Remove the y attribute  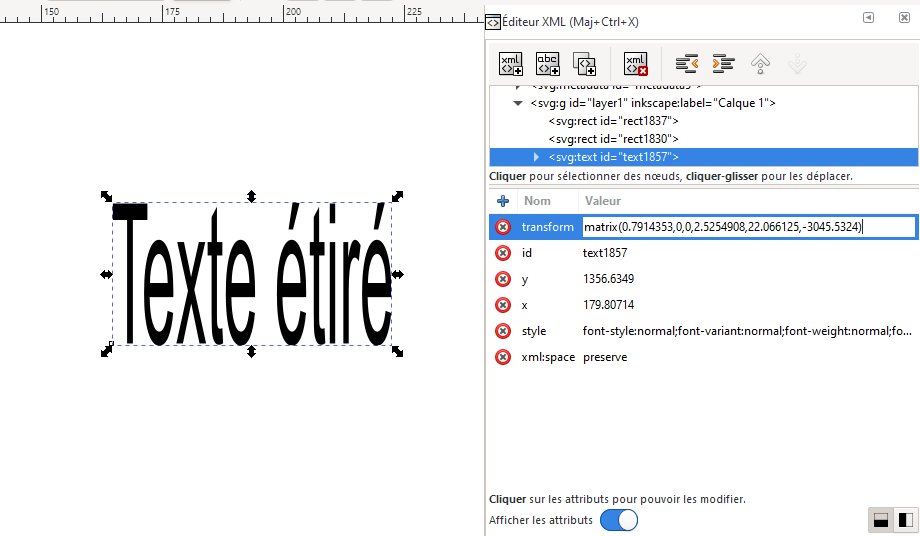(x=503, y=279)
